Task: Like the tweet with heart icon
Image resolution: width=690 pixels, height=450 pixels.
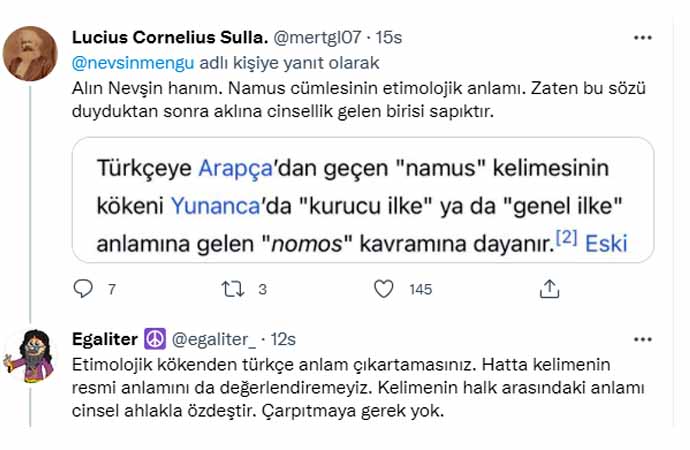Action: pos(383,289)
